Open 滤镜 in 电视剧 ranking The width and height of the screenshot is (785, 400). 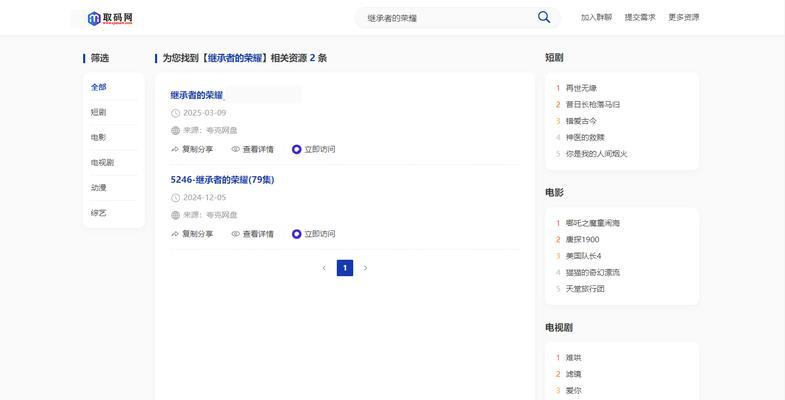click(x=574, y=374)
